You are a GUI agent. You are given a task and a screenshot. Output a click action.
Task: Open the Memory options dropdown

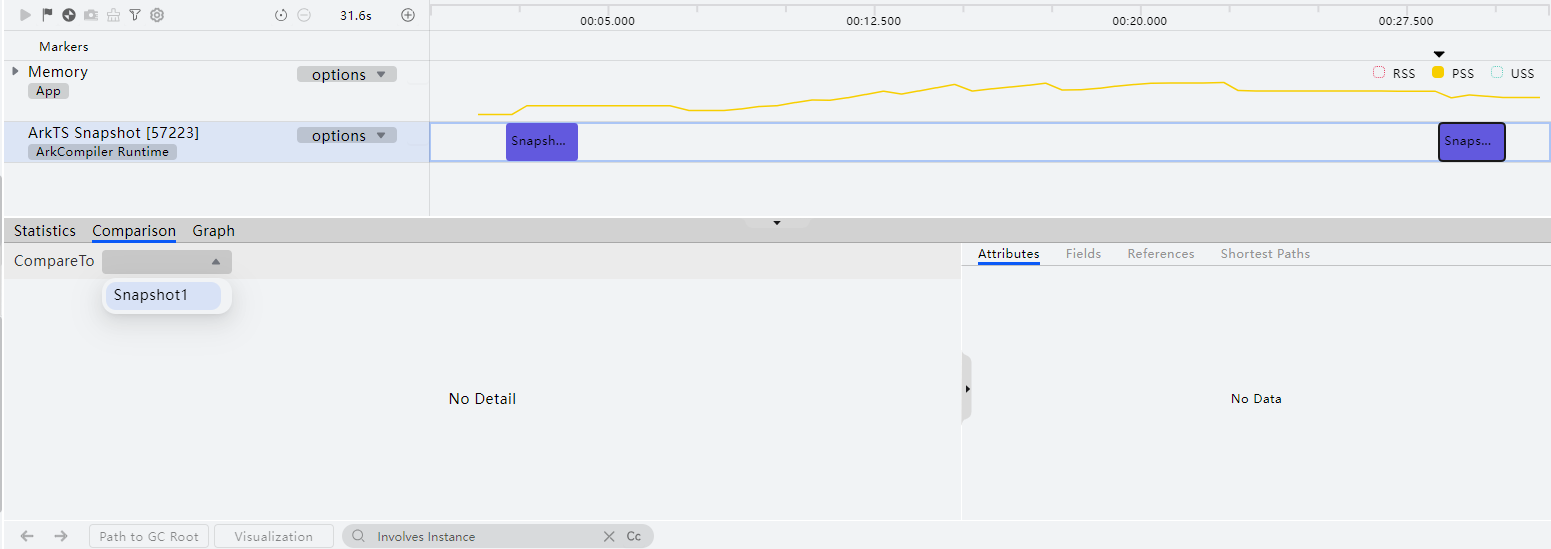[347, 74]
